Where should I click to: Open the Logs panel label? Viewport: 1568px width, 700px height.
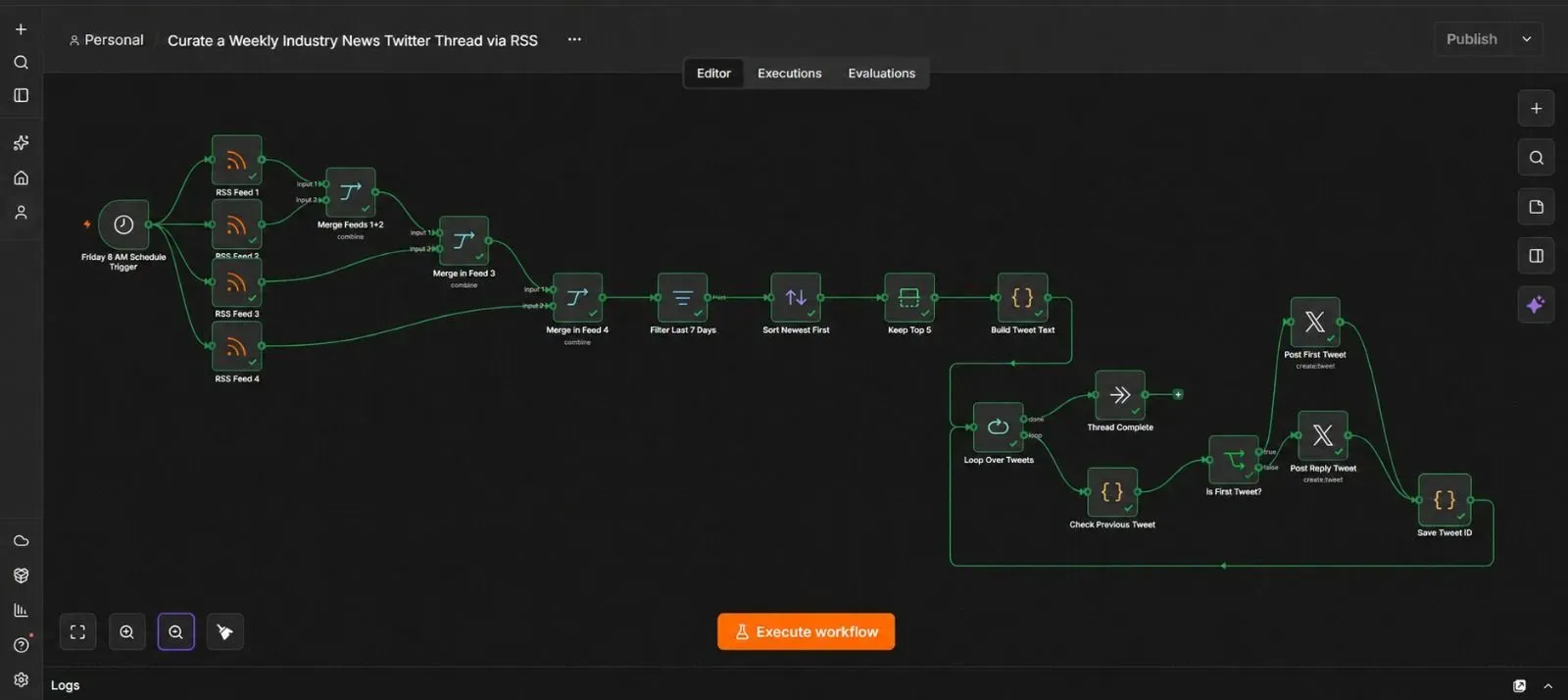click(x=66, y=685)
